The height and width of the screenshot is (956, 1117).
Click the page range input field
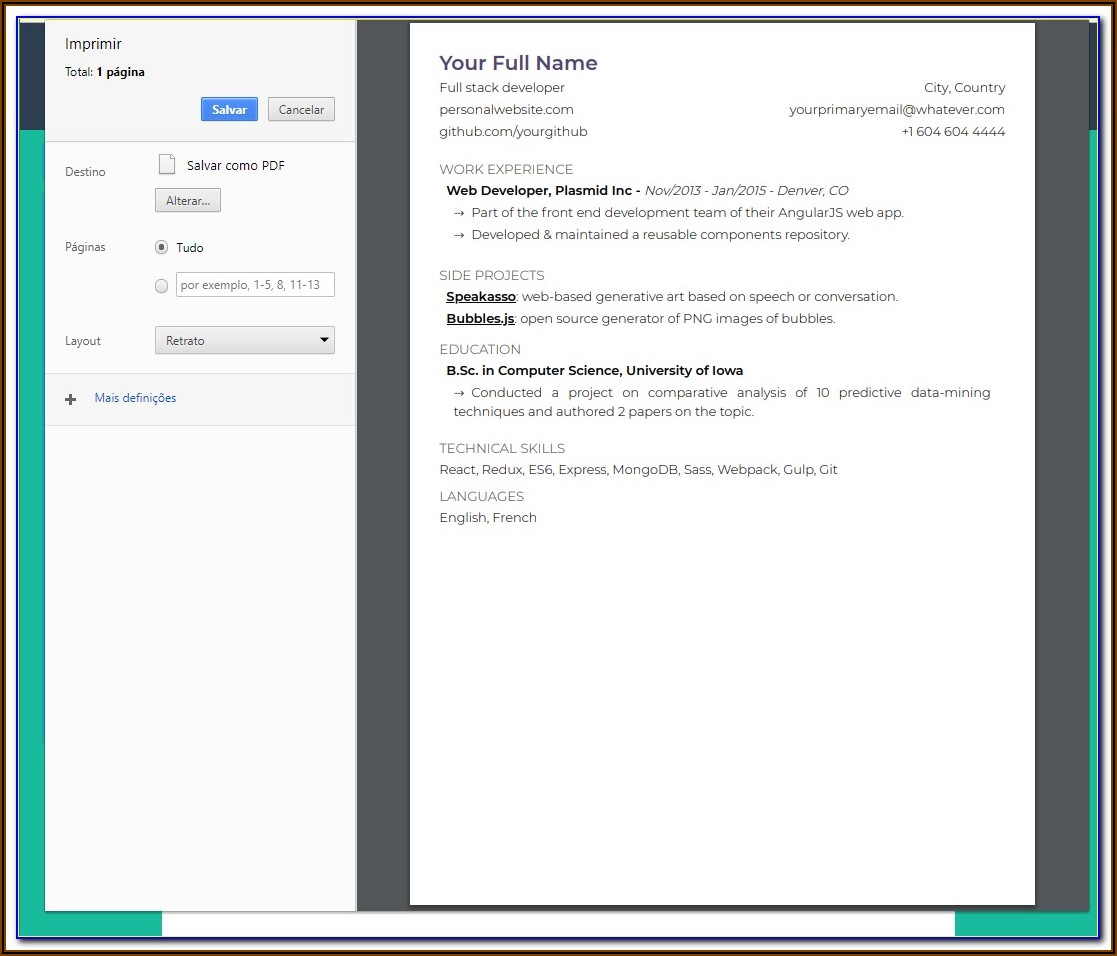254,284
